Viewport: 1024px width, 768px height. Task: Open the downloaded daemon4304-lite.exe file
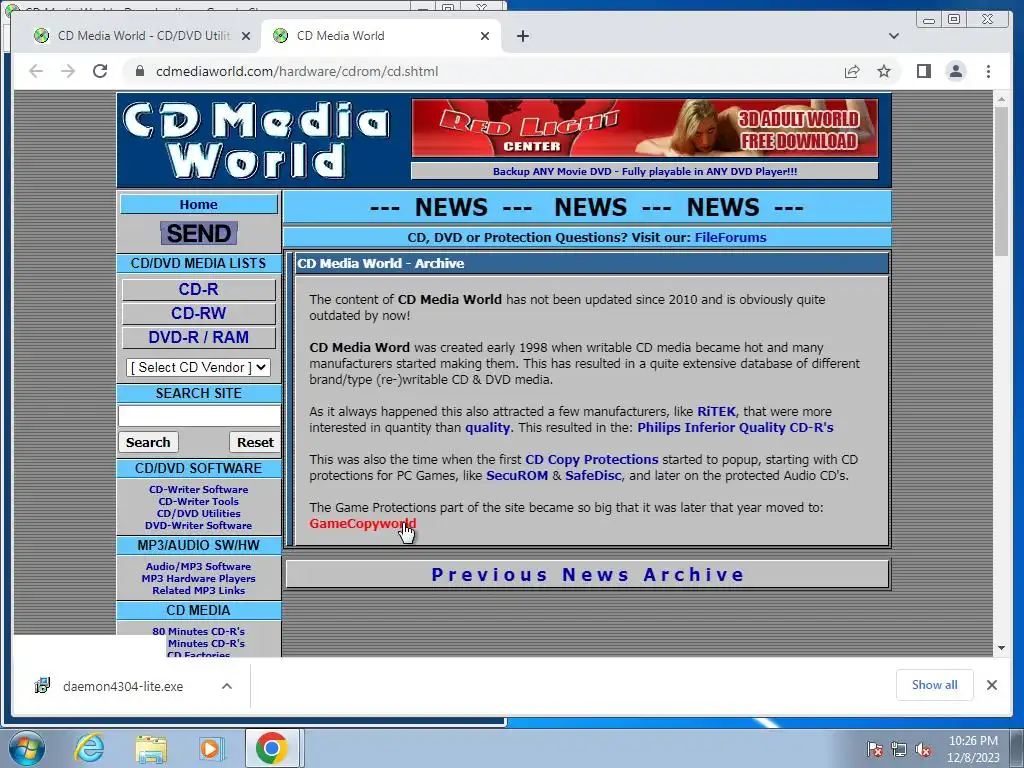click(123, 686)
